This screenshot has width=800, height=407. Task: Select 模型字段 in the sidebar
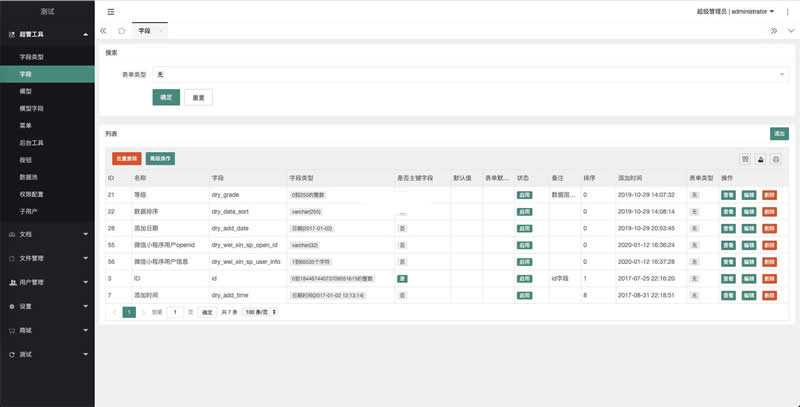(32, 108)
